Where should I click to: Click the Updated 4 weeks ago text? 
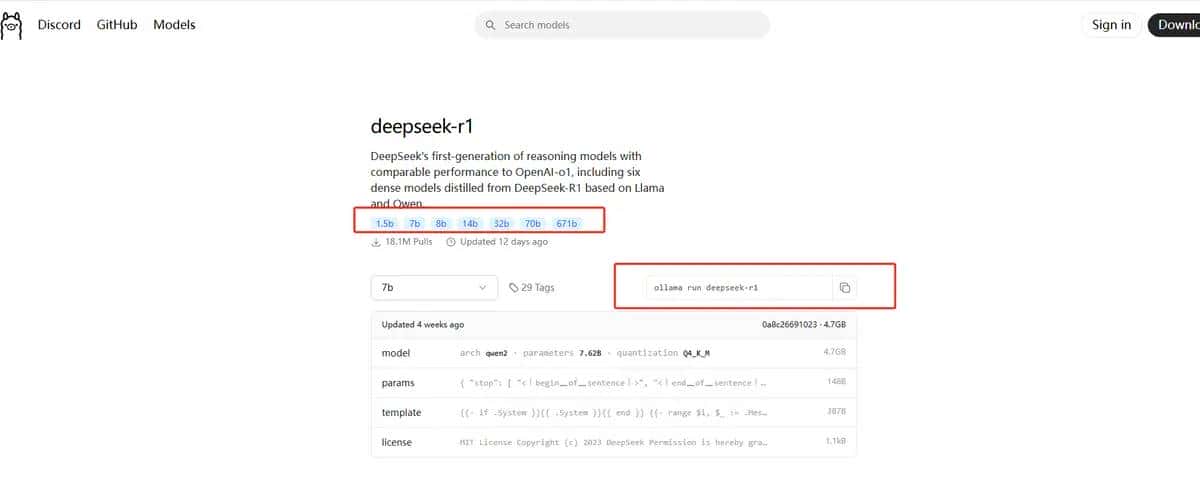(x=423, y=325)
